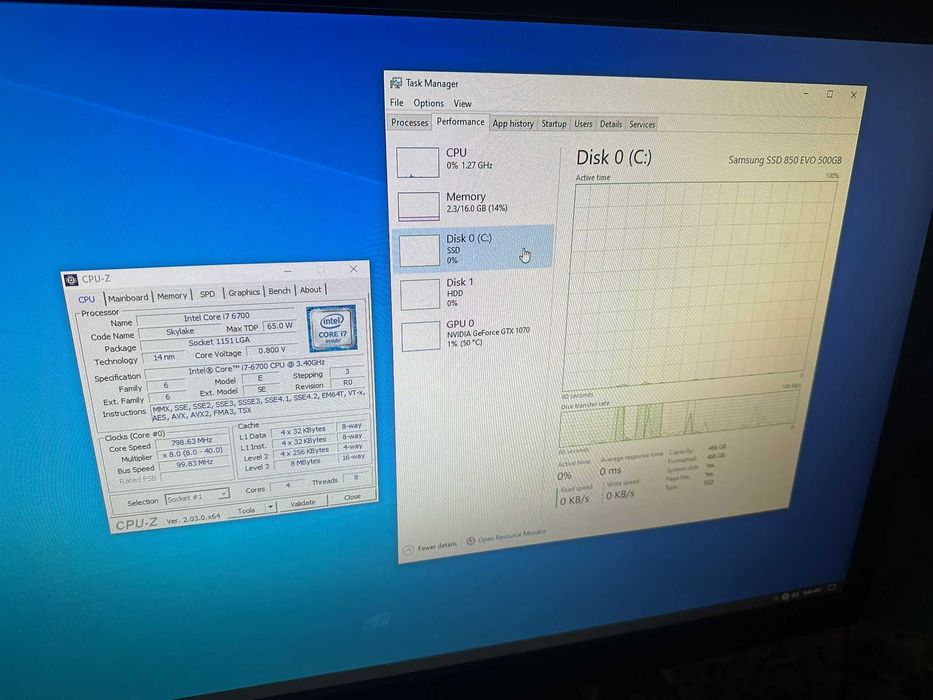Switch to the SPD tab in CPU-Z

click(207, 293)
